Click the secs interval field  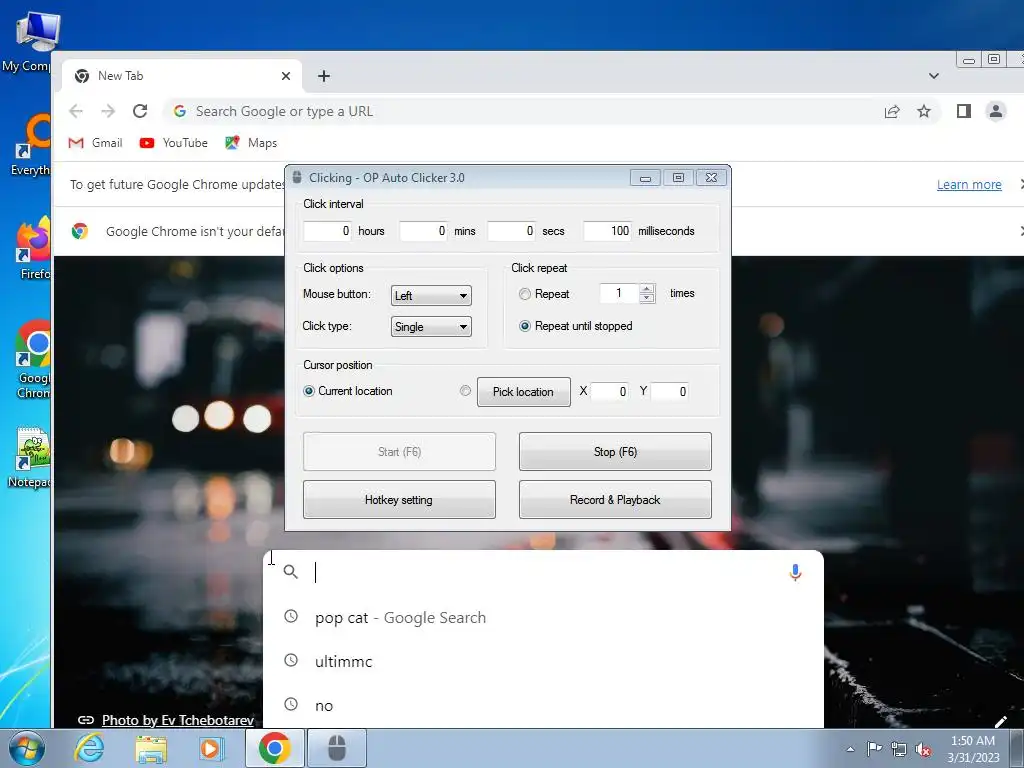511,231
